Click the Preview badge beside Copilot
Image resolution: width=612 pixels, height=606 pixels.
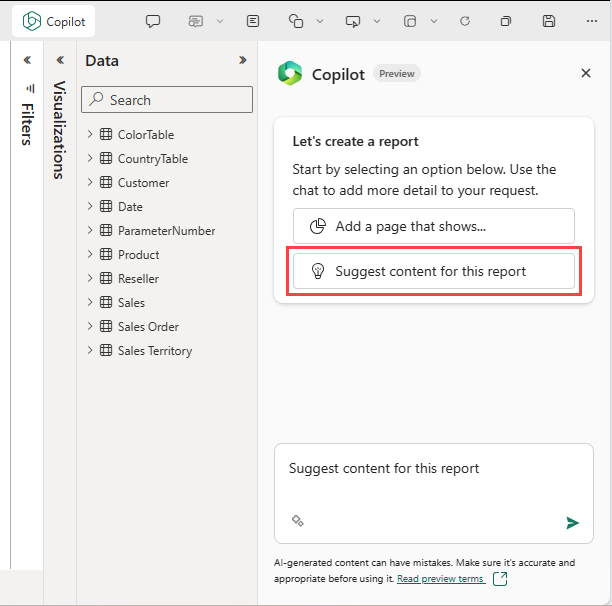397,73
